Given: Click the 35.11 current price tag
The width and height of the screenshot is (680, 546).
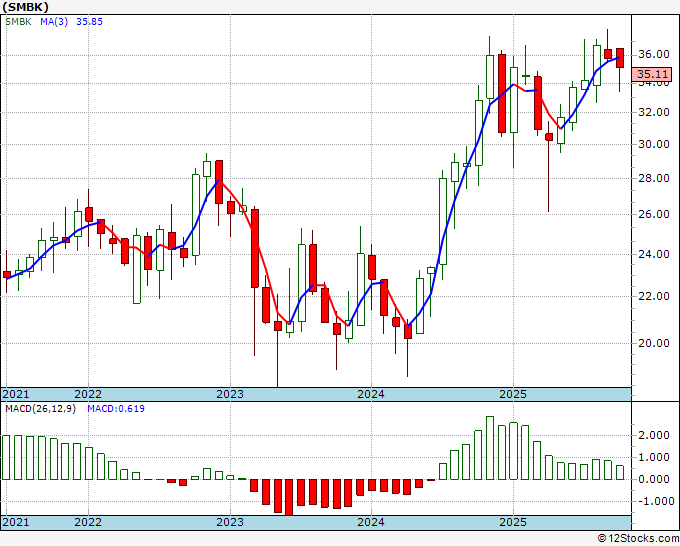Looking at the screenshot, I should pos(651,74).
